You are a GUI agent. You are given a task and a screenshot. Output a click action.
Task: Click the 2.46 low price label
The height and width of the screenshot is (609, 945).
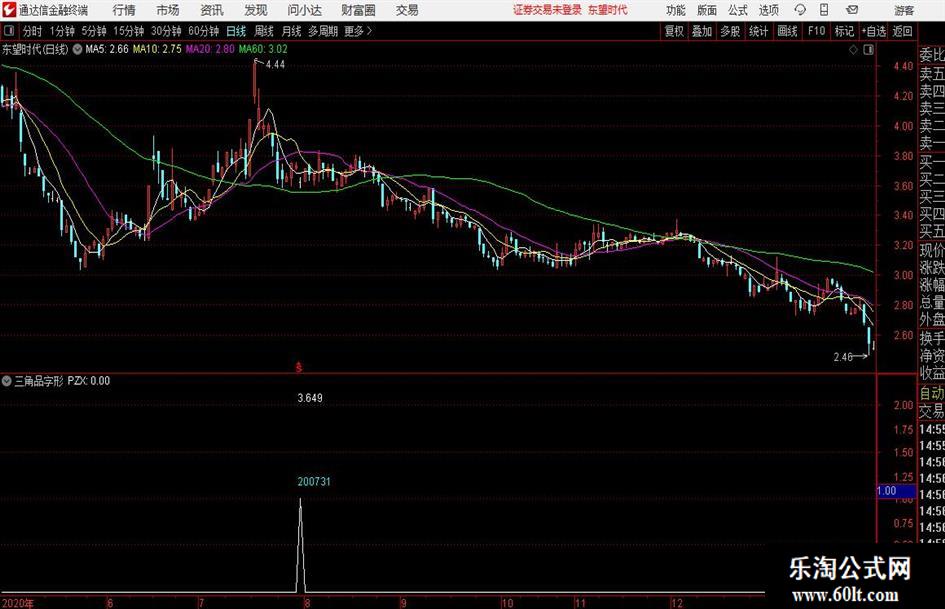click(843, 357)
